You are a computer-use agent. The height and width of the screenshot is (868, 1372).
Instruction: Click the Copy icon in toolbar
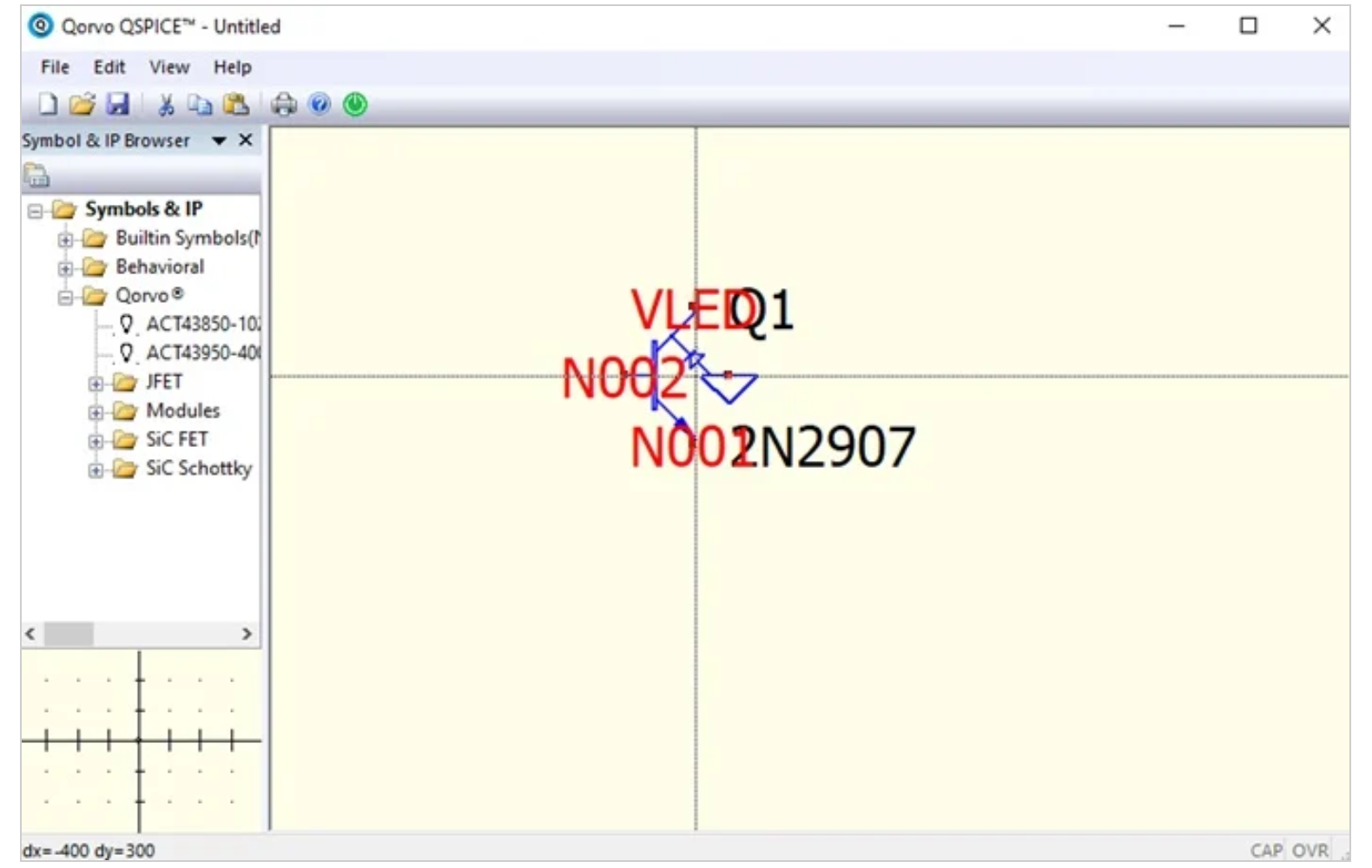[201, 105]
